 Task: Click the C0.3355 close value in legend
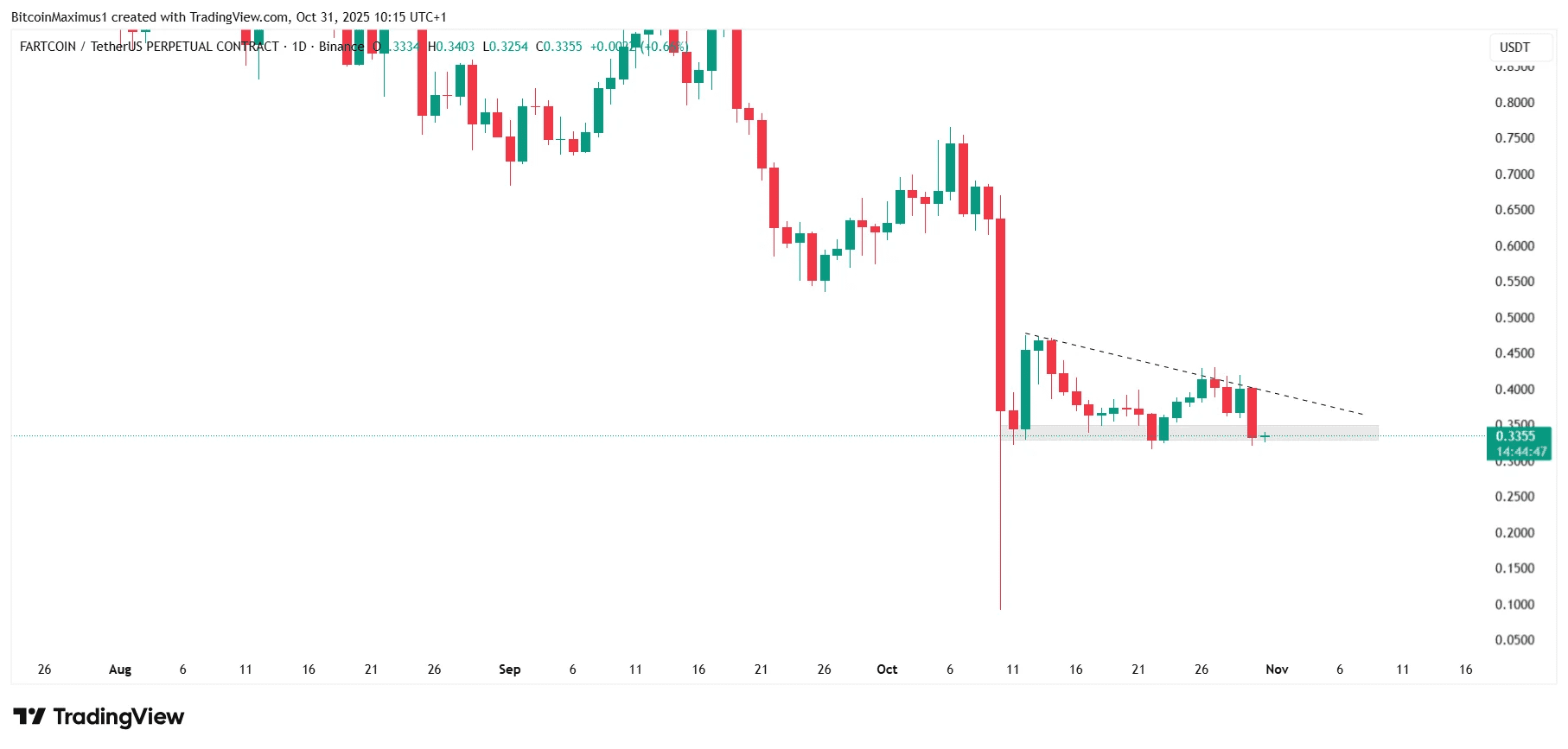pos(558,47)
